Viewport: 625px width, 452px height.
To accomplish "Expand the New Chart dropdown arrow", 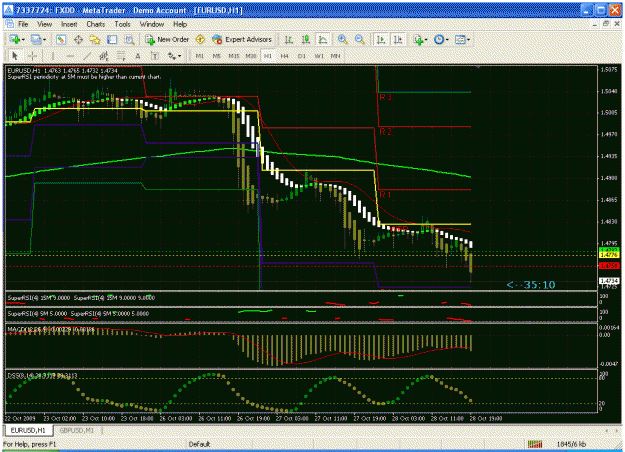I will pos(24,39).
